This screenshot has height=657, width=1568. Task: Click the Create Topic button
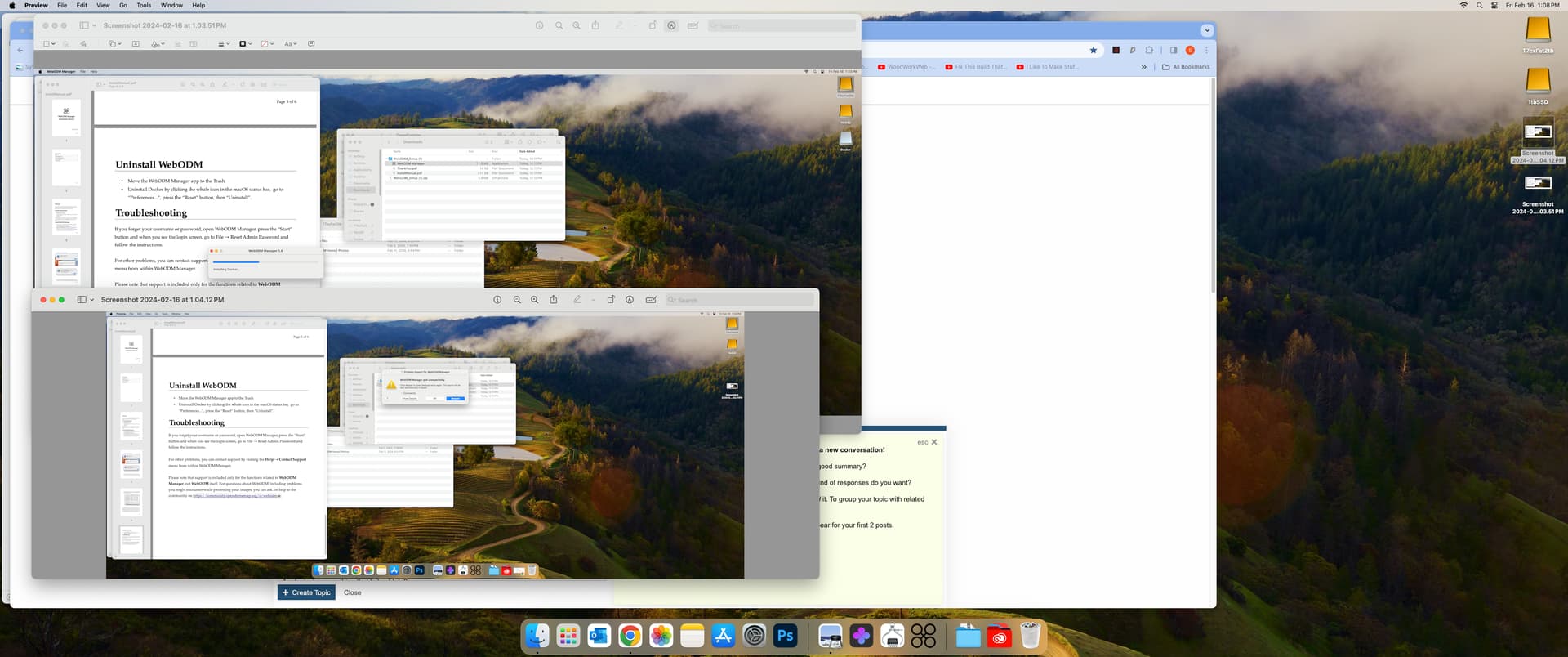pos(306,592)
